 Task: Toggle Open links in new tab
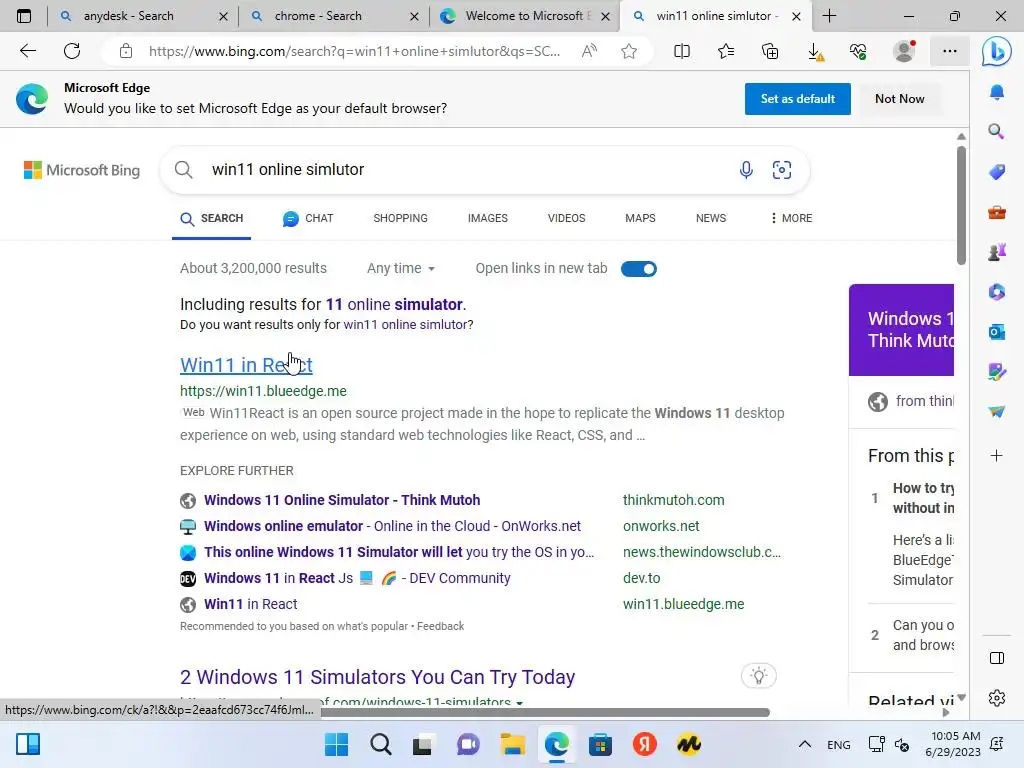(x=639, y=269)
